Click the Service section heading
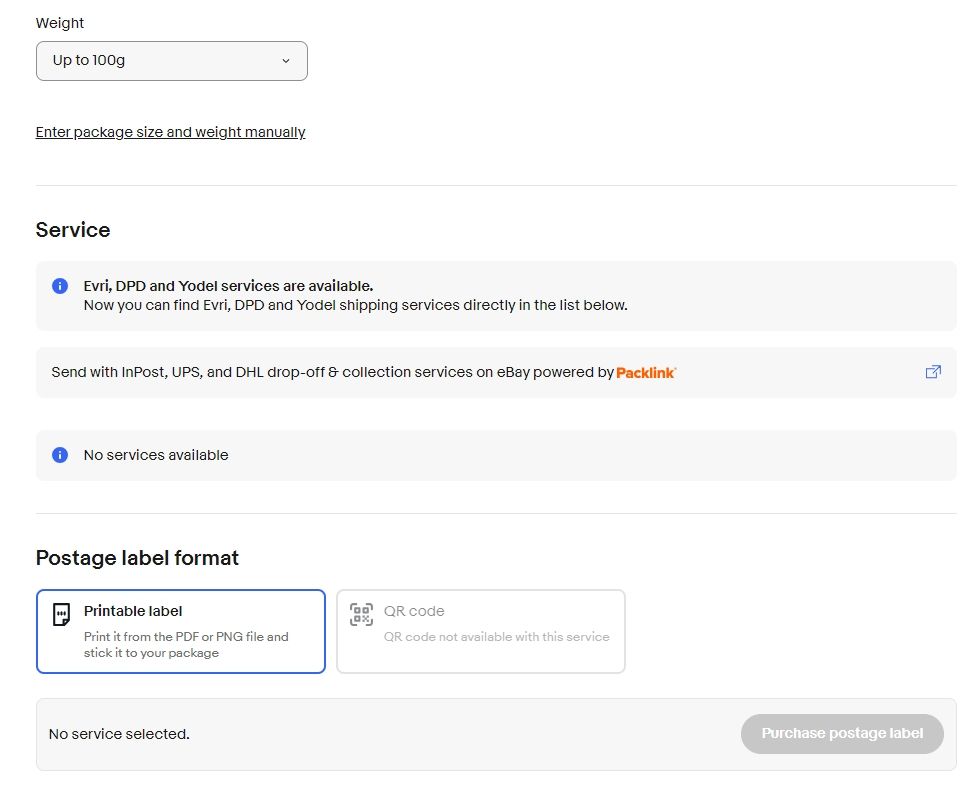This screenshot has height=790, width=971. (x=73, y=230)
